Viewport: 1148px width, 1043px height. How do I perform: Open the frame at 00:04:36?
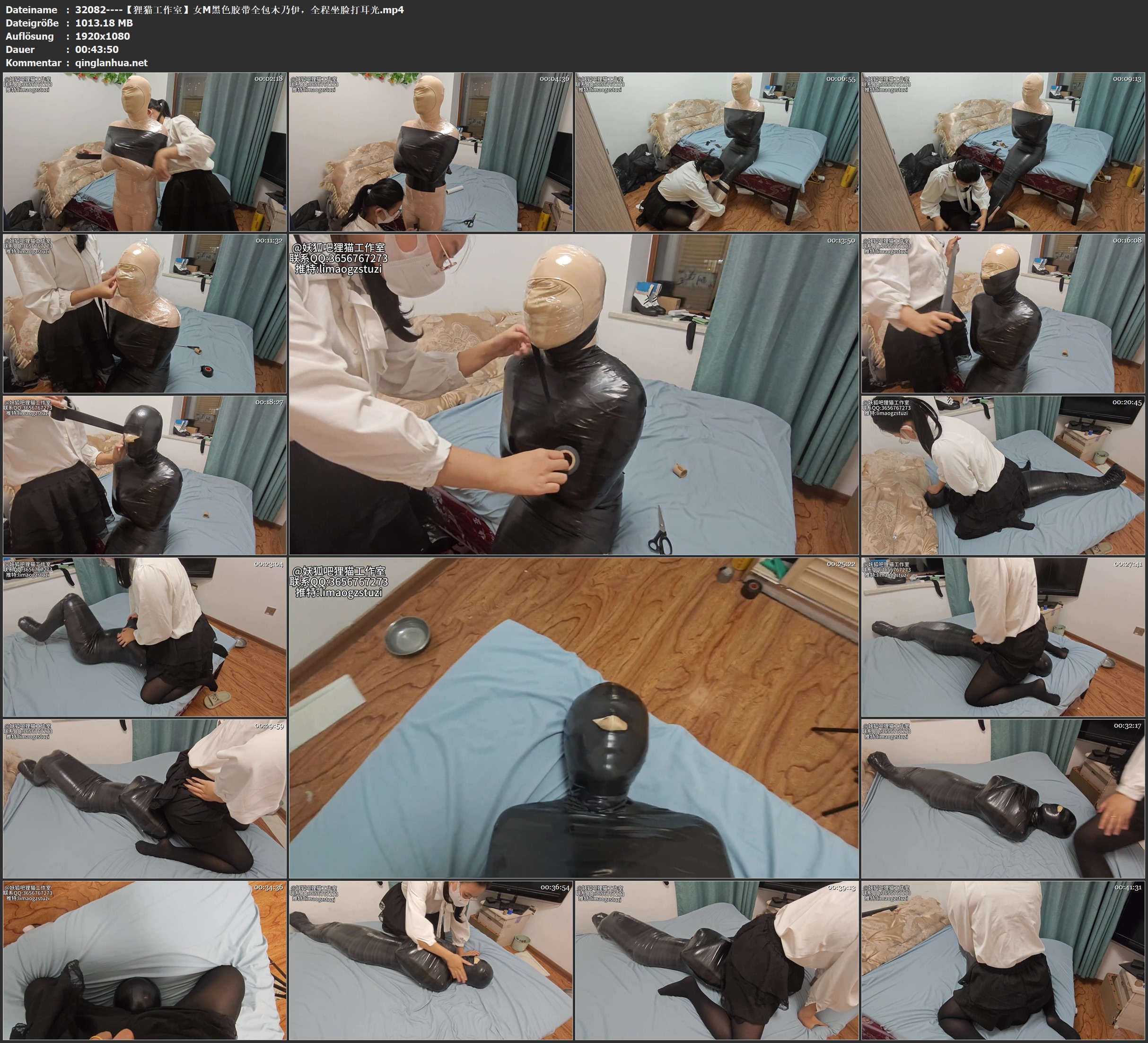430,152
